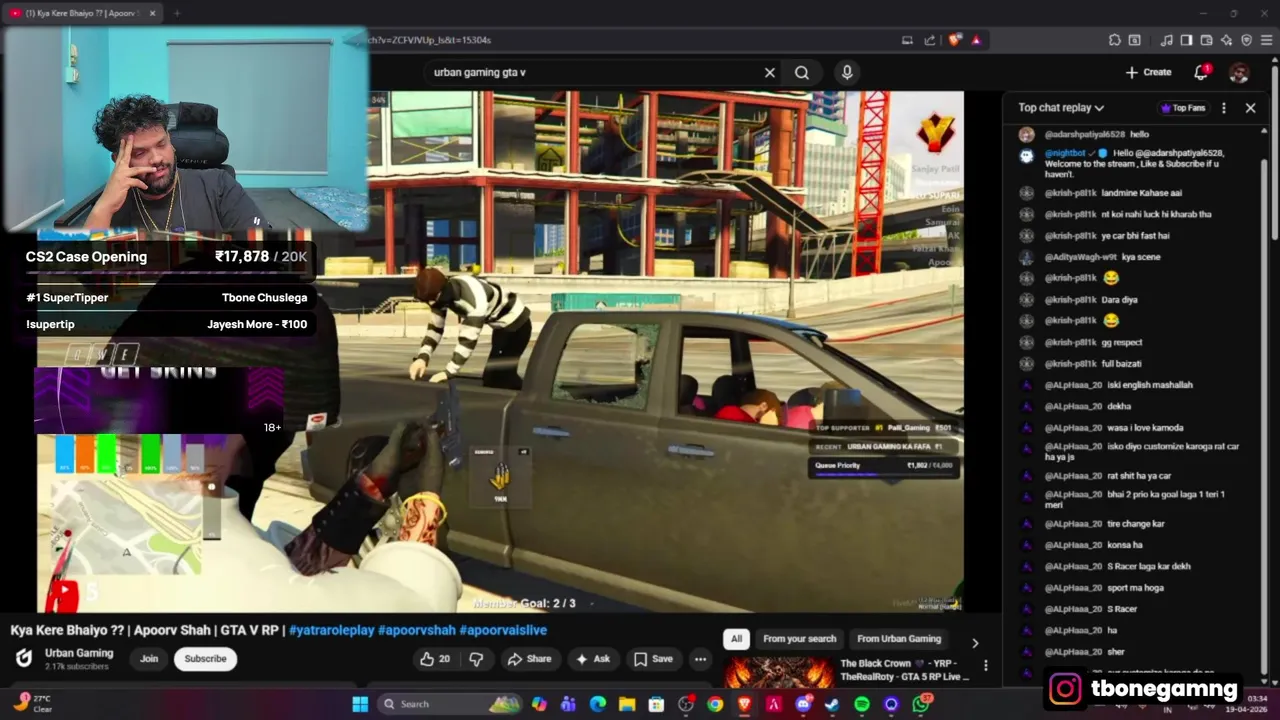The image size is (1280, 720).
Task: Switch to the Kya Kere Bhaiyo browser tab
Action: click(x=82, y=13)
